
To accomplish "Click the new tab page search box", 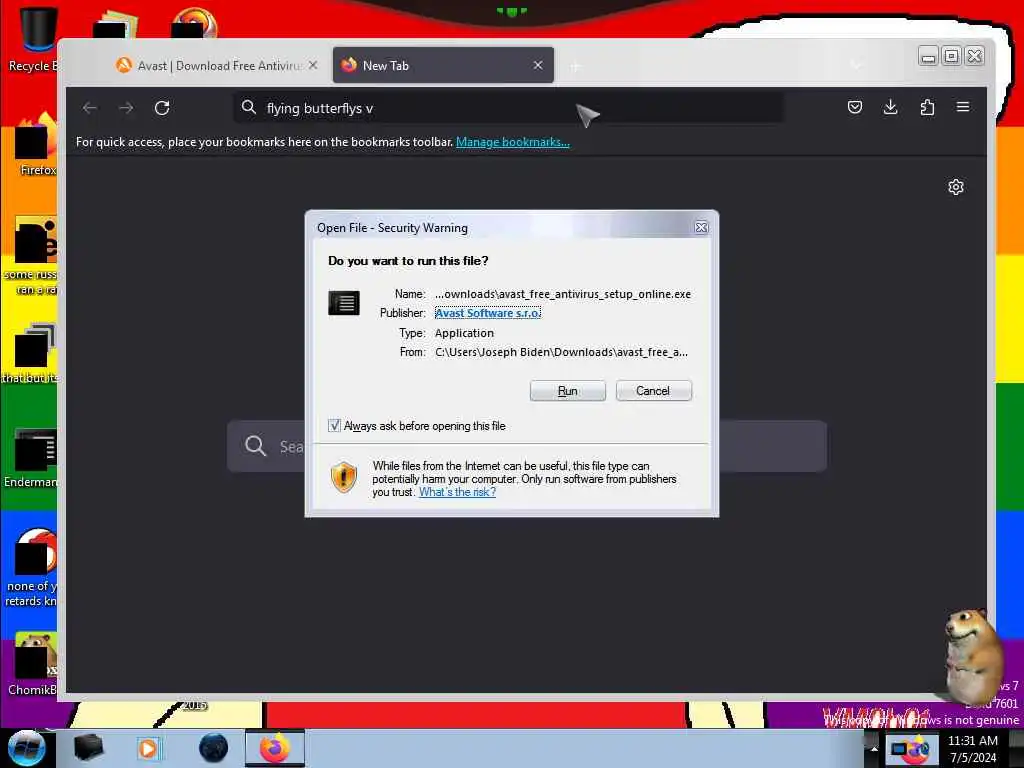I will 526,446.
